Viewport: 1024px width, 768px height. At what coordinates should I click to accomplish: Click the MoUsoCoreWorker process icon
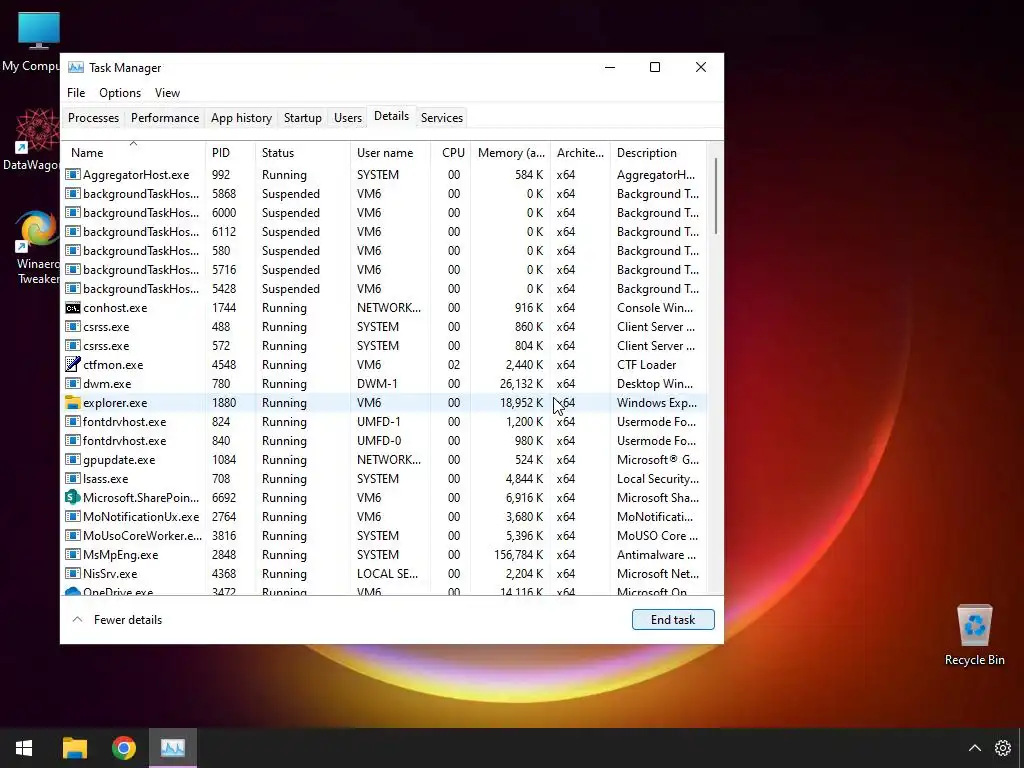[72, 536]
